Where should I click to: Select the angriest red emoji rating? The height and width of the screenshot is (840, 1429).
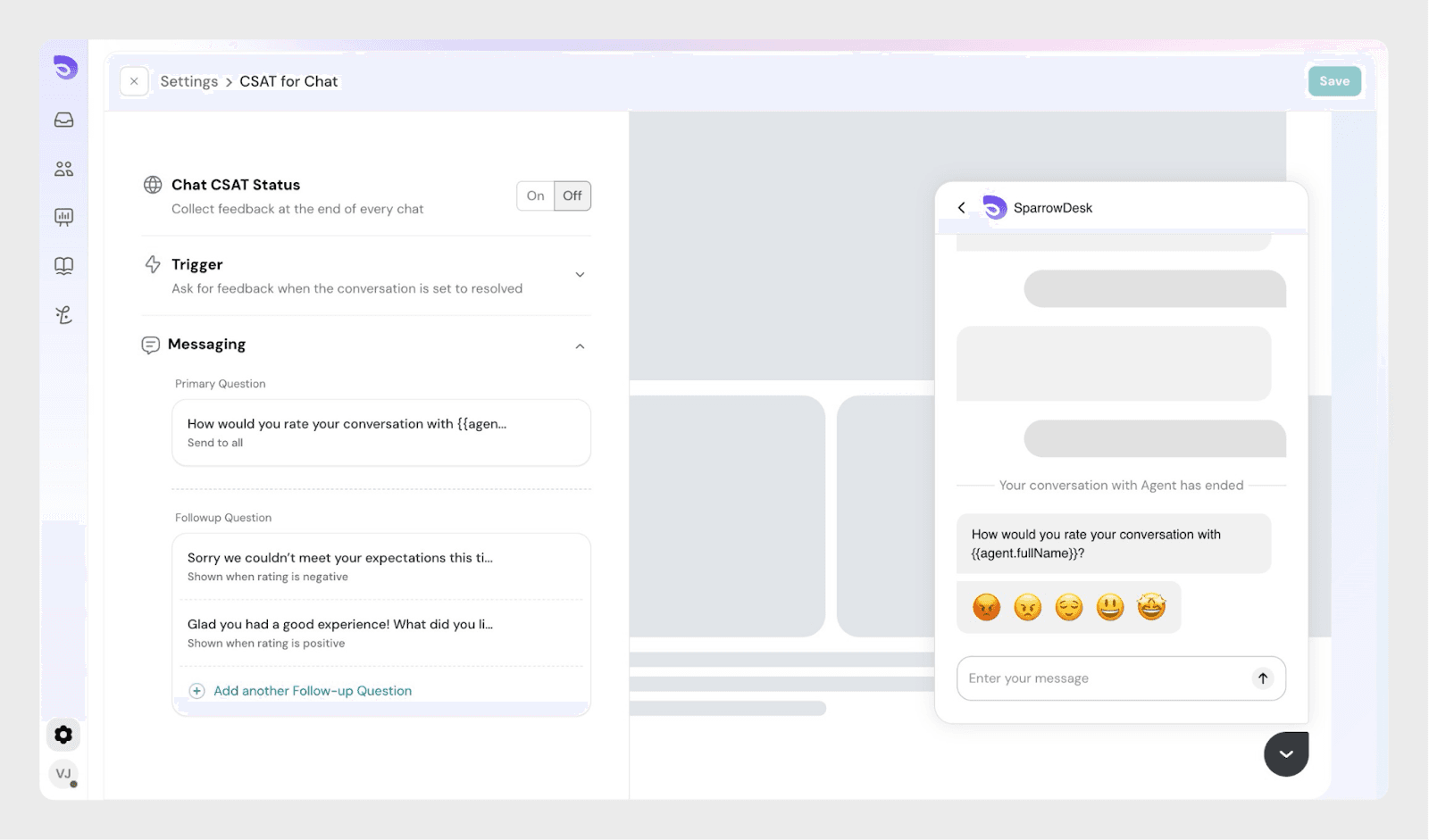click(x=986, y=608)
